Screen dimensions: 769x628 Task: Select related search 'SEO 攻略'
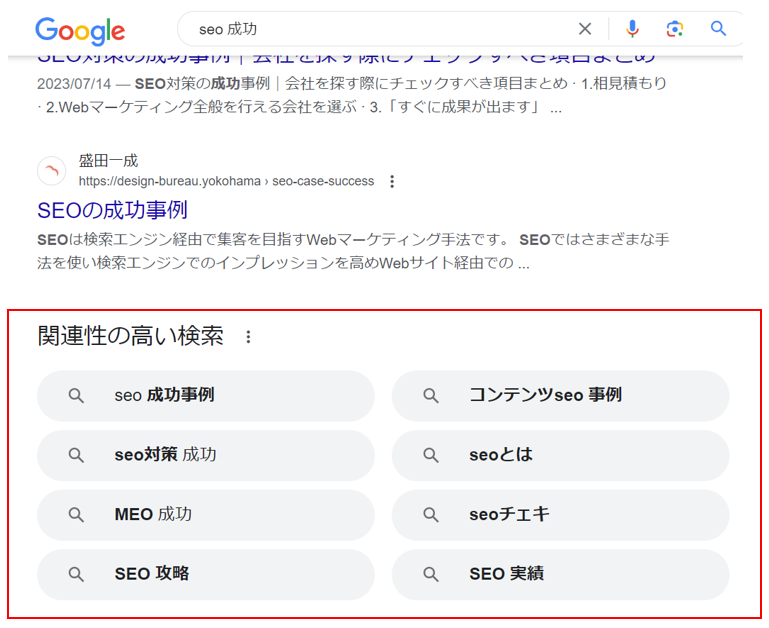tap(206, 574)
